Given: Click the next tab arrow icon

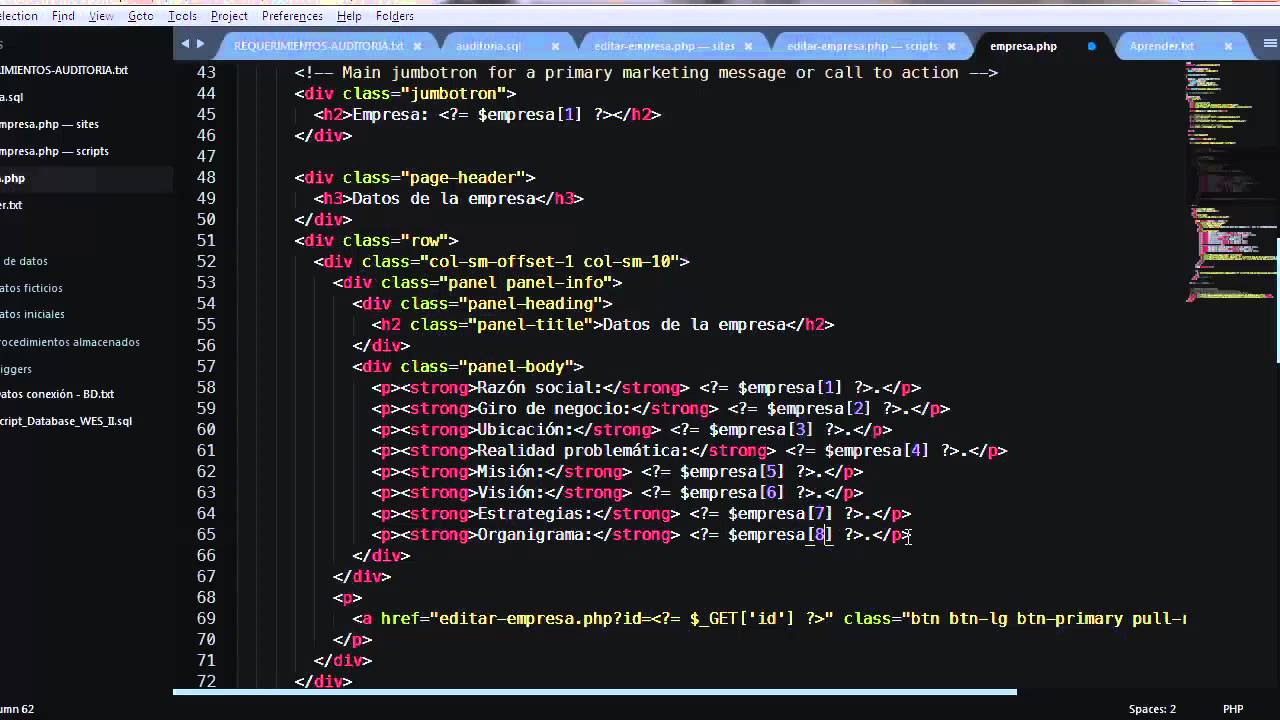Looking at the screenshot, I should pos(200,44).
